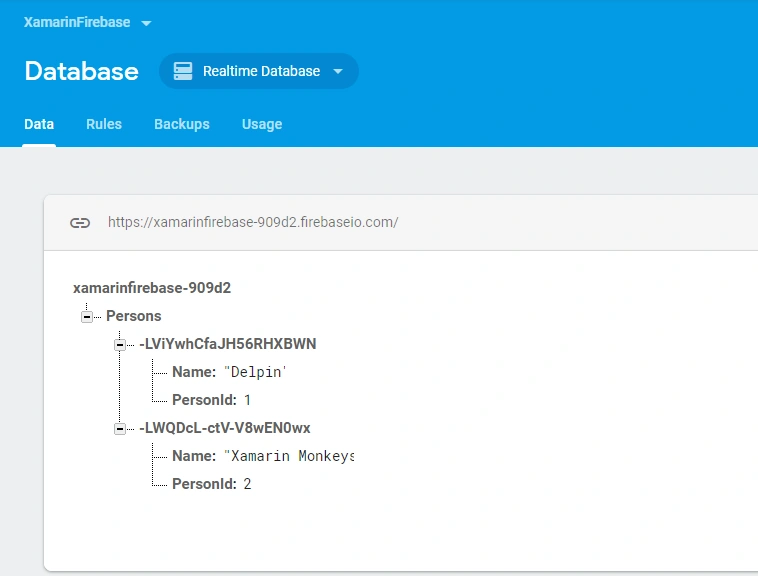
Task: Open the Realtime Database selector arrow
Action: [x=338, y=71]
